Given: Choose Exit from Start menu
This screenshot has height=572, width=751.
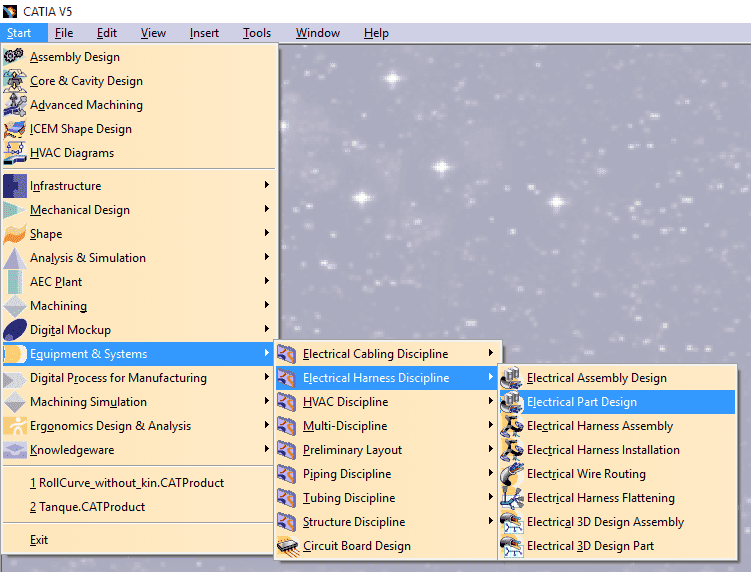Looking at the screenshot, I should [x=138, y=540].
